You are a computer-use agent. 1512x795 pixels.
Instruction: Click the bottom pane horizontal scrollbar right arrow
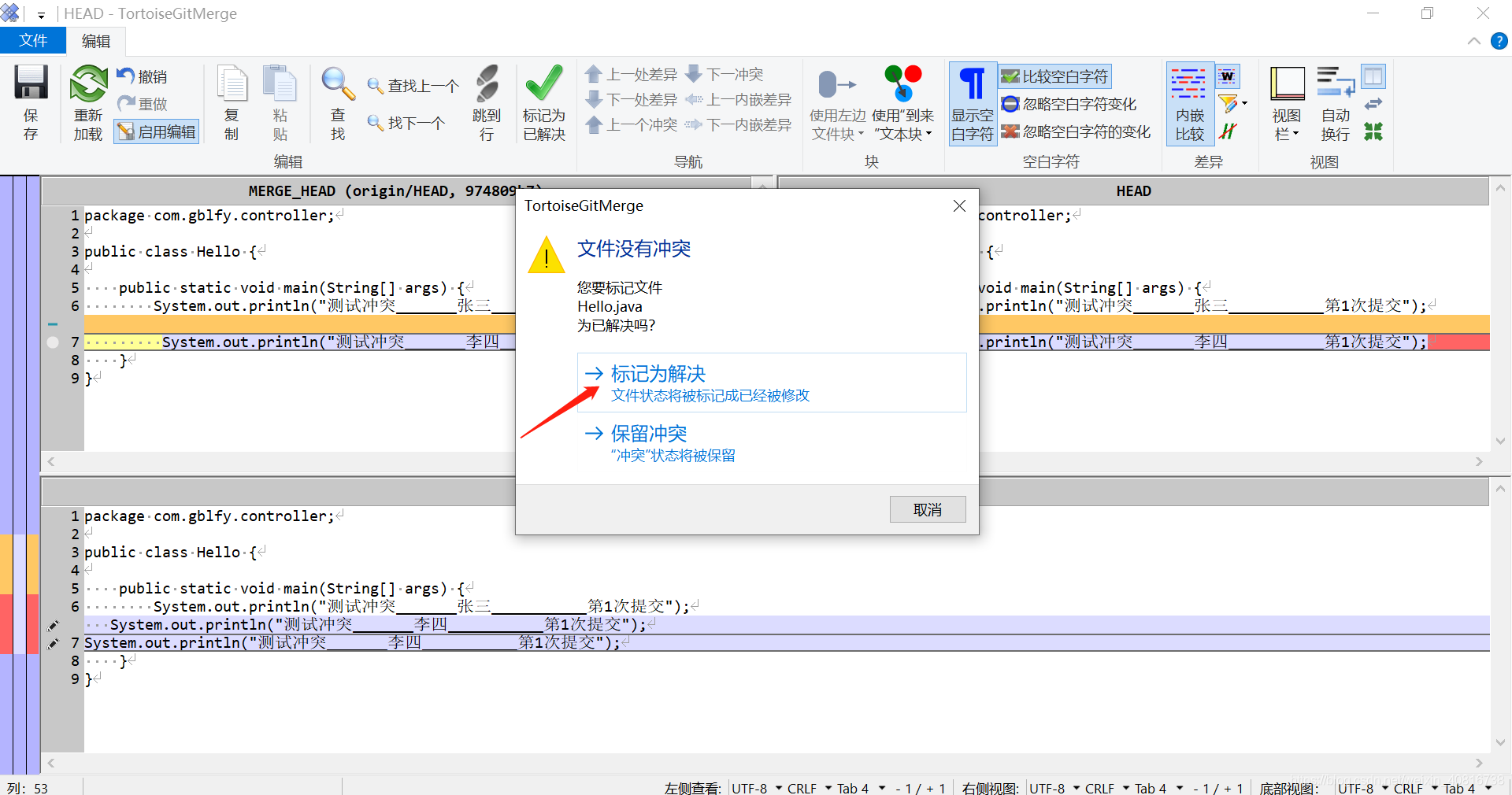coord(1478,763)
